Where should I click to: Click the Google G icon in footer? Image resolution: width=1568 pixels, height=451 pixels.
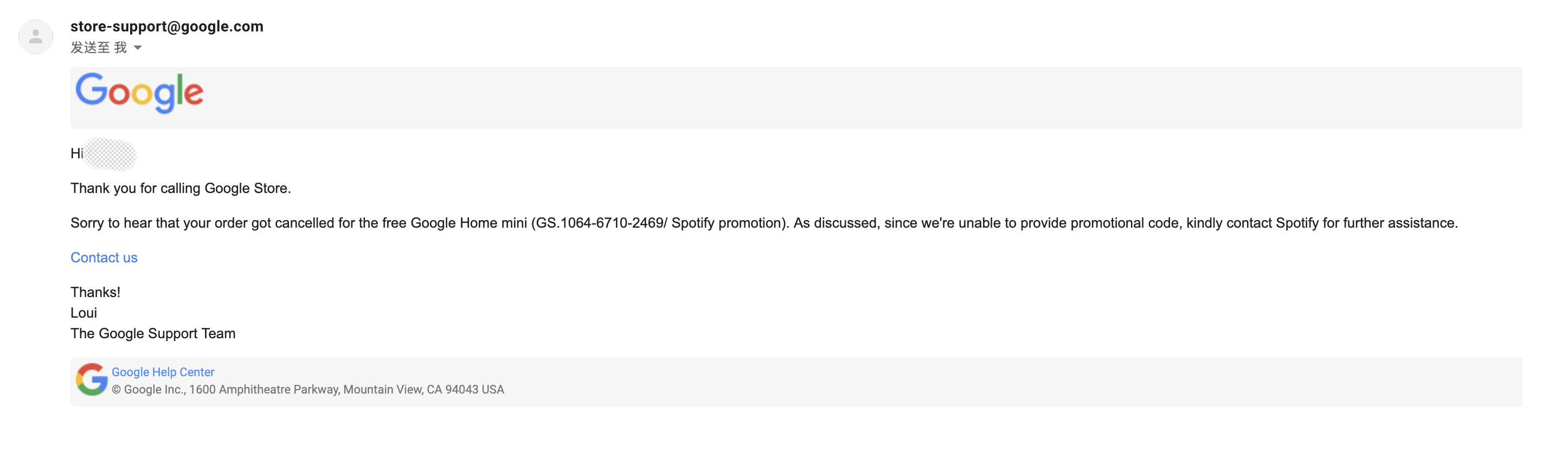coord(92,380)
